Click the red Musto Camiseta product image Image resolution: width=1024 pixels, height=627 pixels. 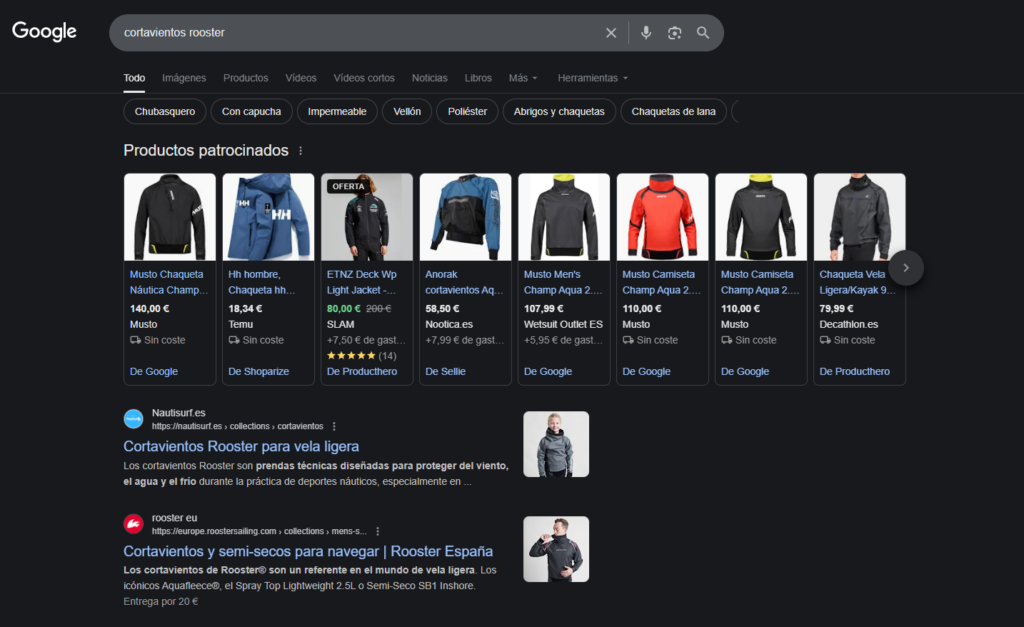[x=662, y=217]
